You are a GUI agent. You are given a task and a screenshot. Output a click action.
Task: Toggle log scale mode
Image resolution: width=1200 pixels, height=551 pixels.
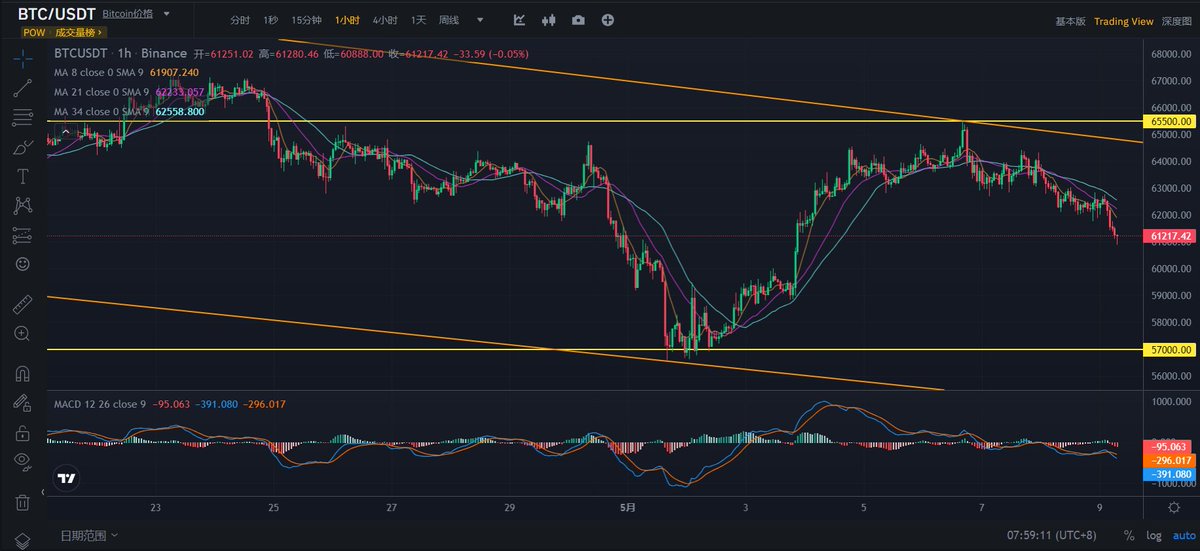pos(1153,537)
